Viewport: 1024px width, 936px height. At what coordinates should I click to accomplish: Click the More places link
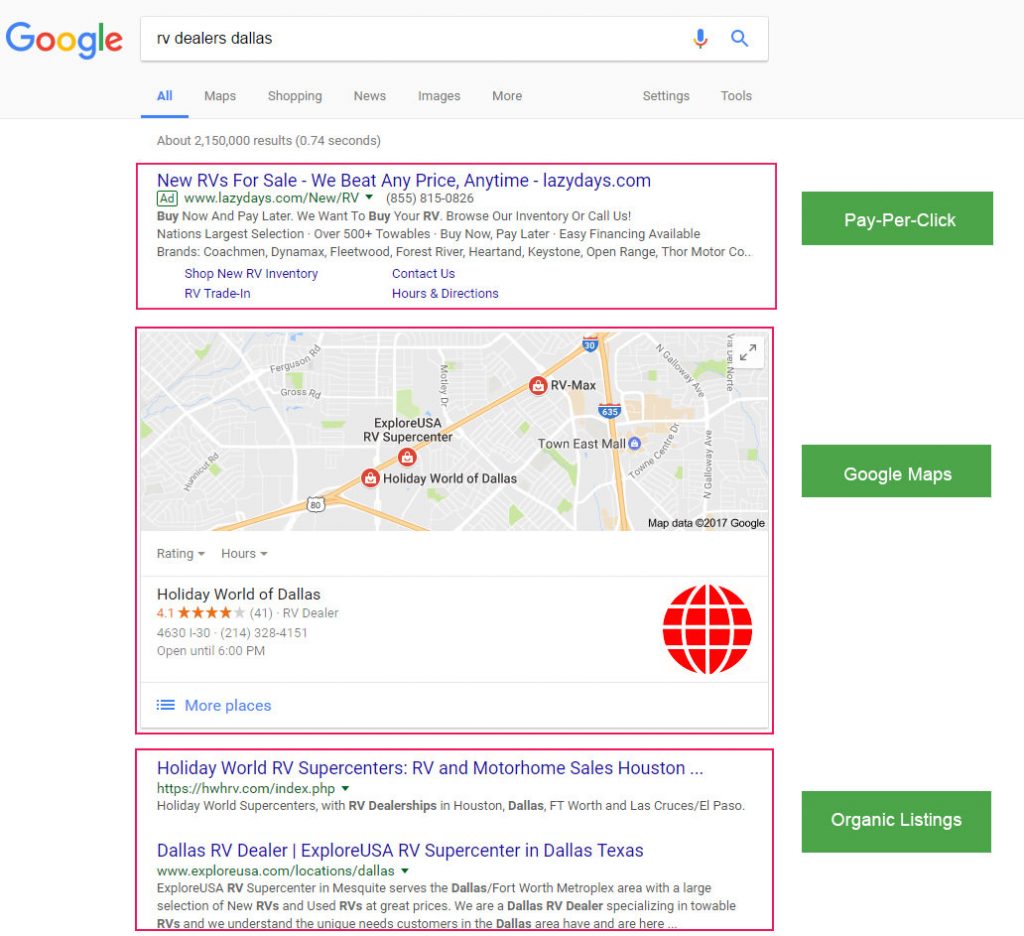(x=228, y=705)
